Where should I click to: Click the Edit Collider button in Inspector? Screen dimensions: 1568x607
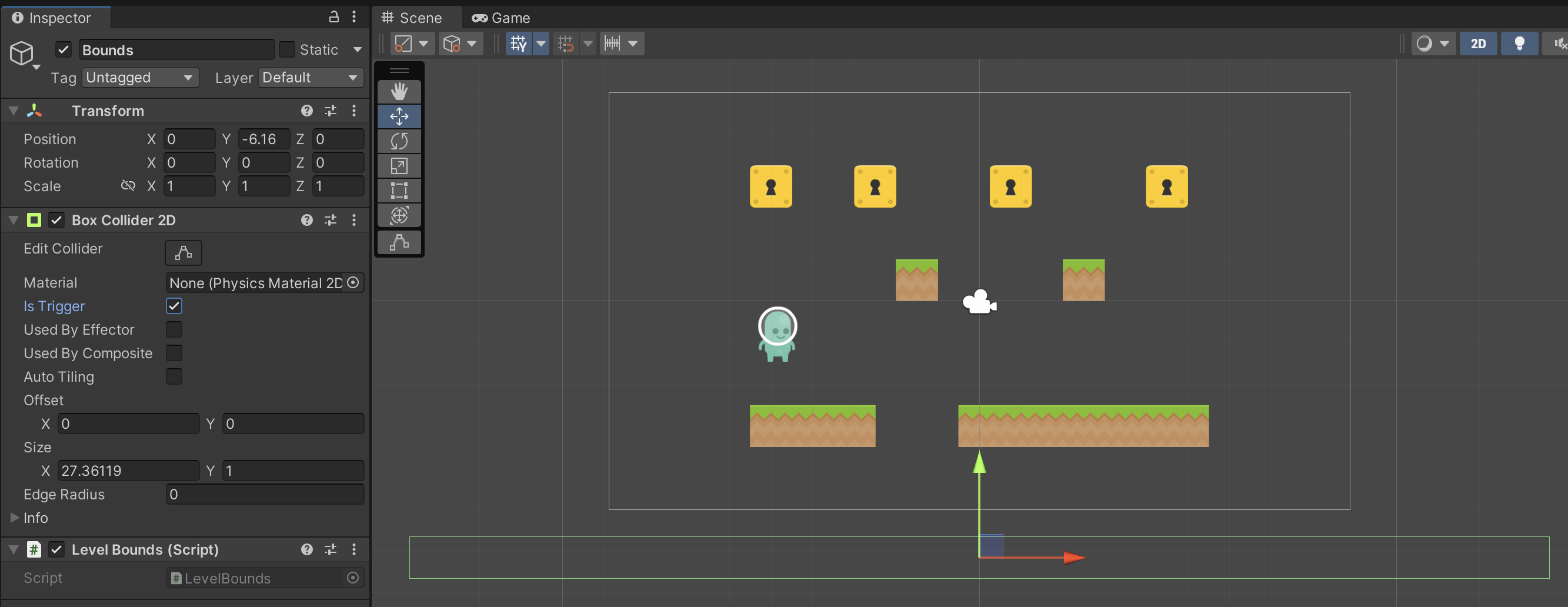184,253
